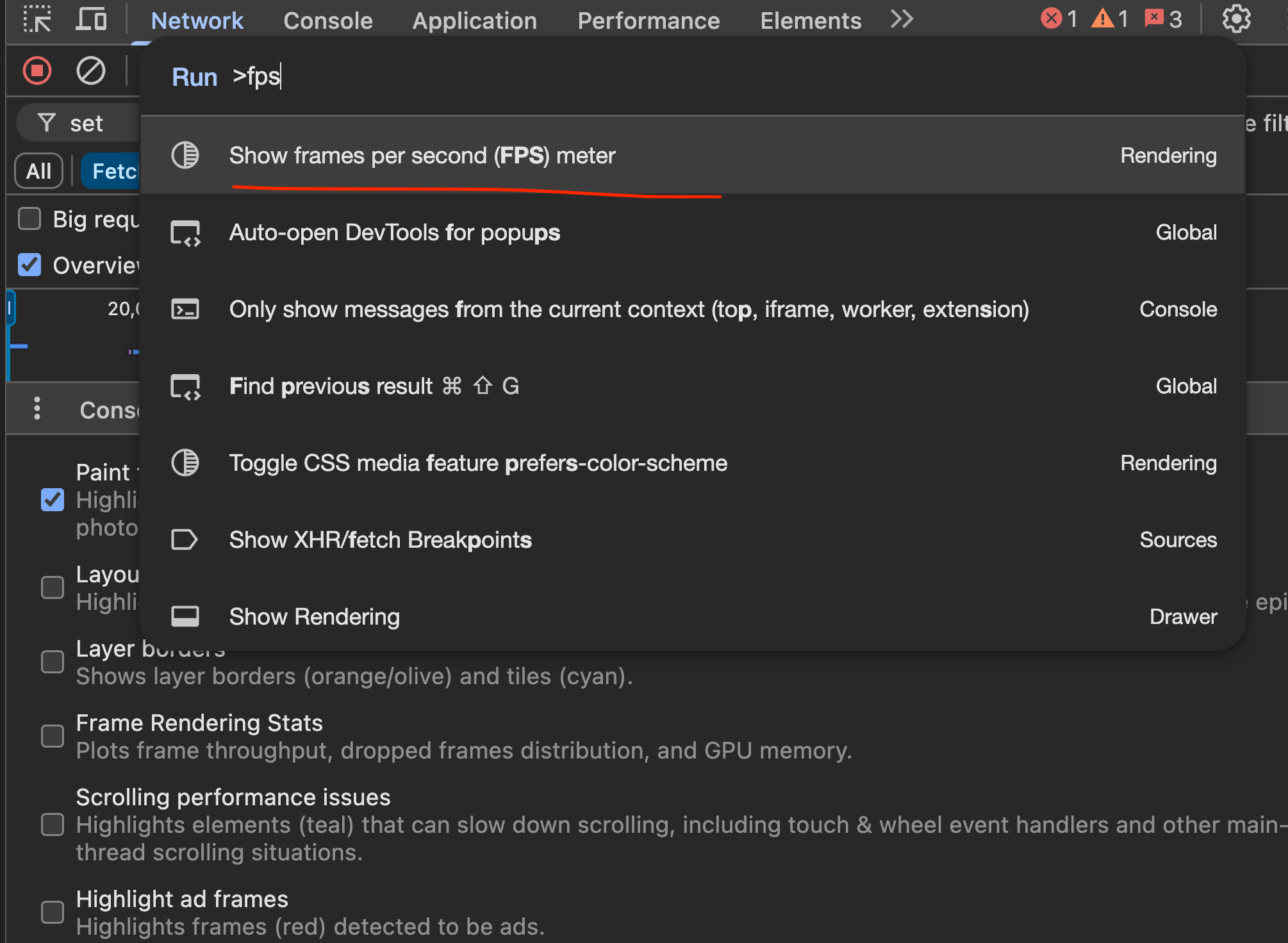Uncheck the Overview checkbox
This screenshot has height=943, width=1288.
tap(29, 265)
